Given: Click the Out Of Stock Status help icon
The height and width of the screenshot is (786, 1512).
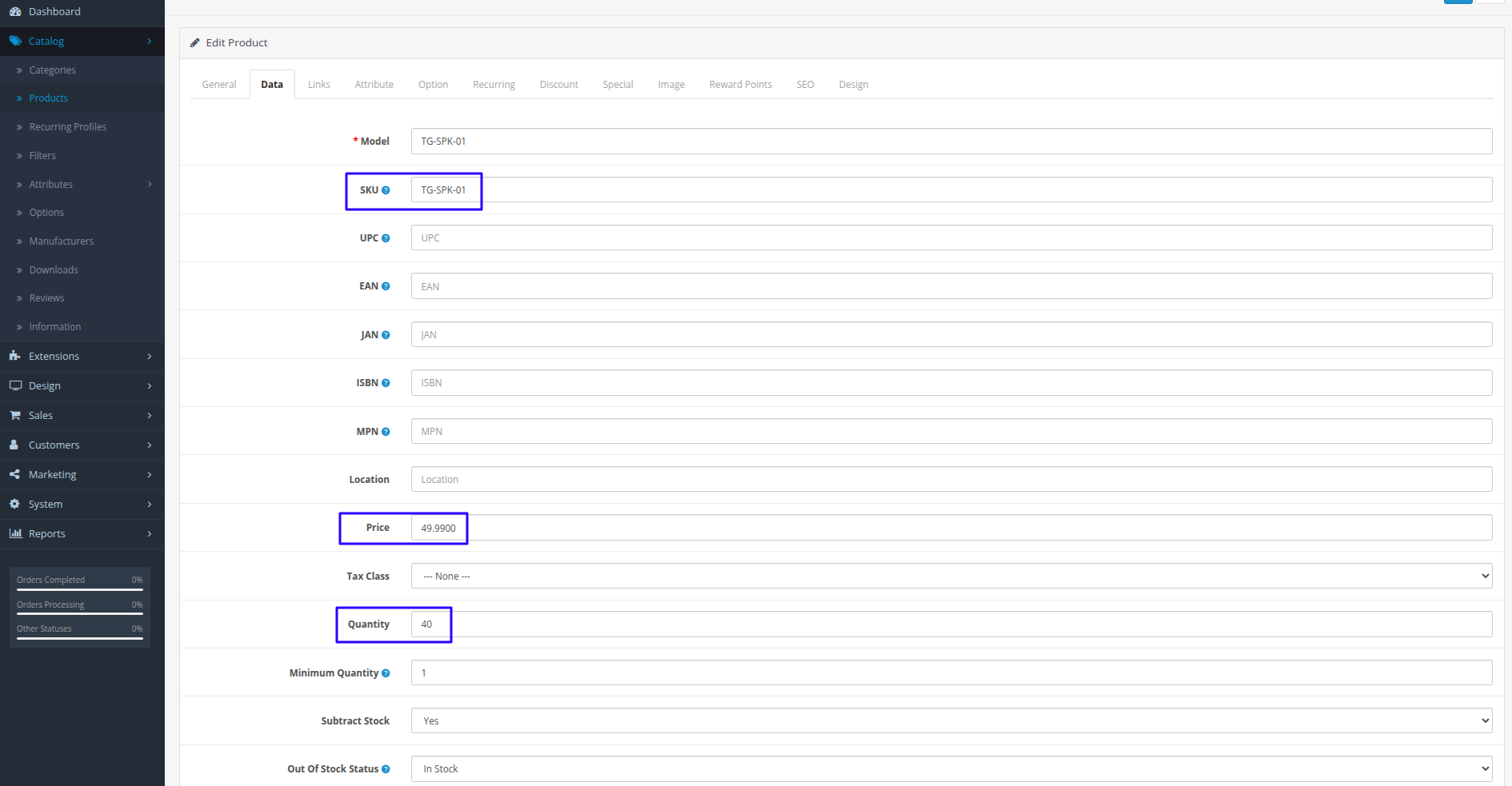Looking at the screenshot, I should [386, 769].
